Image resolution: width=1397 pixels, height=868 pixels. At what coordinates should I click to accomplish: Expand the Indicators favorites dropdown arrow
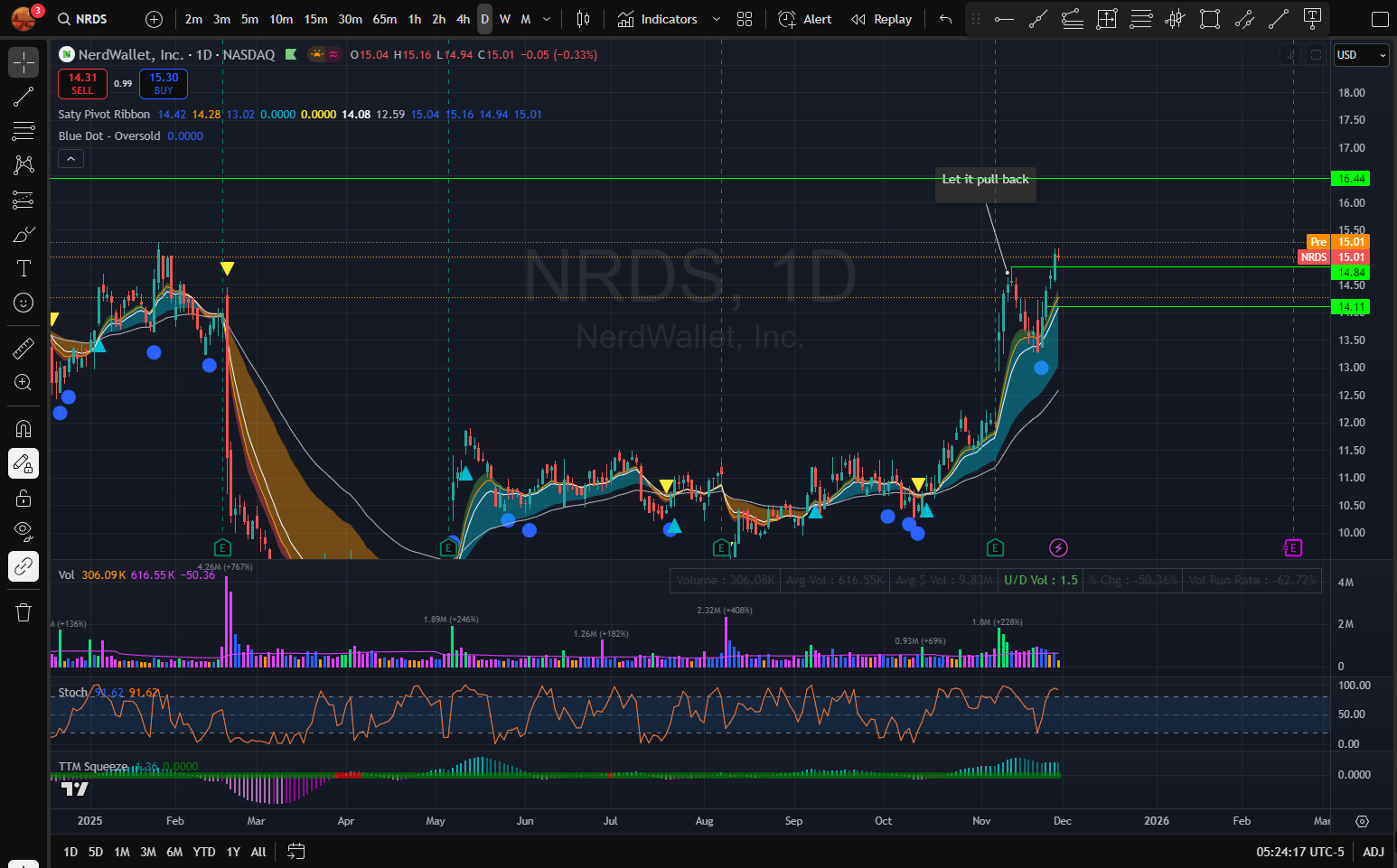[717, 19]
